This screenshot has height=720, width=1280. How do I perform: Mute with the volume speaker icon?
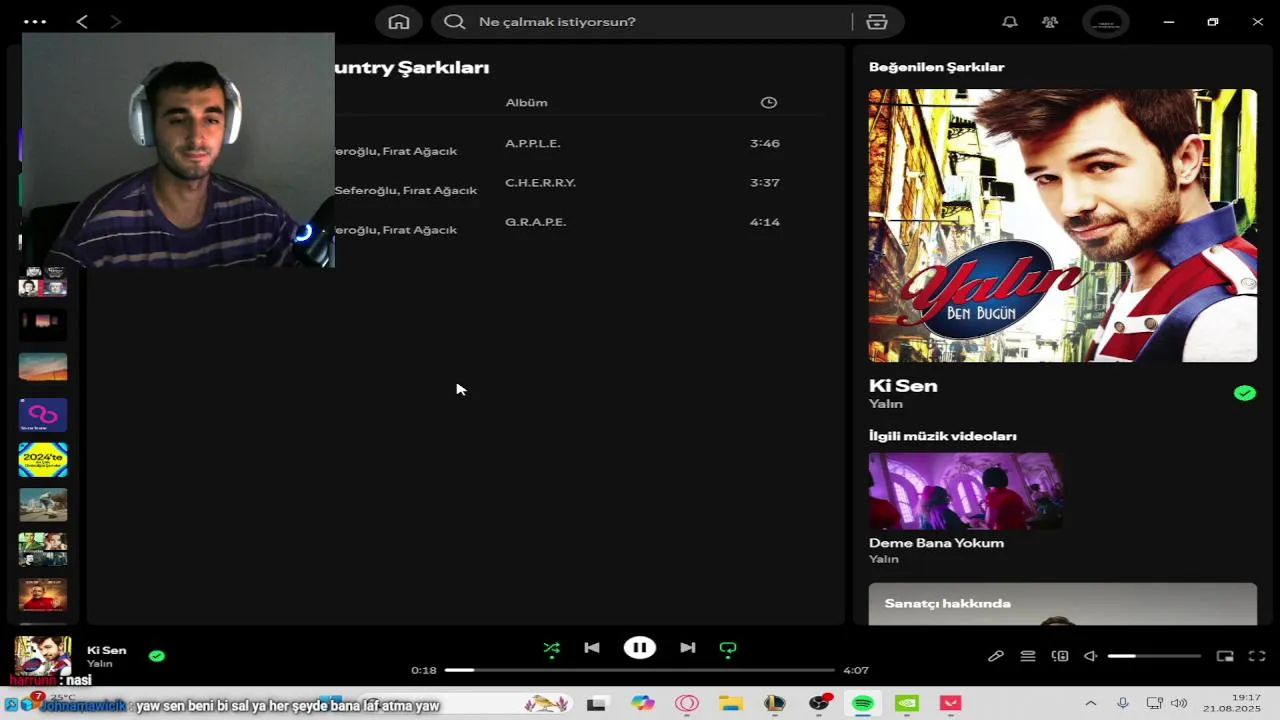pyautogui.click(x=1091, y=656)
